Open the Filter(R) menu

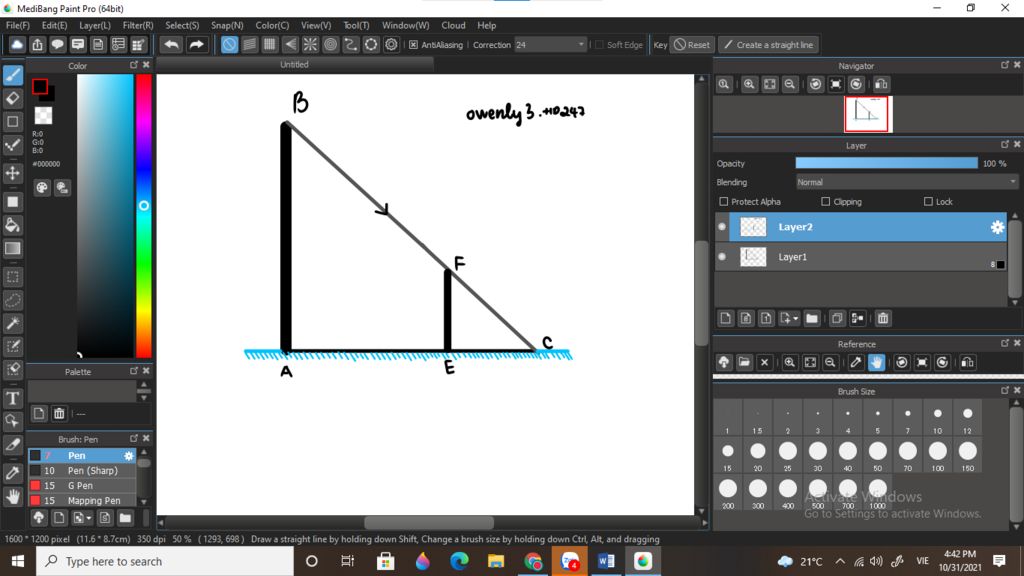coord(138,25)
